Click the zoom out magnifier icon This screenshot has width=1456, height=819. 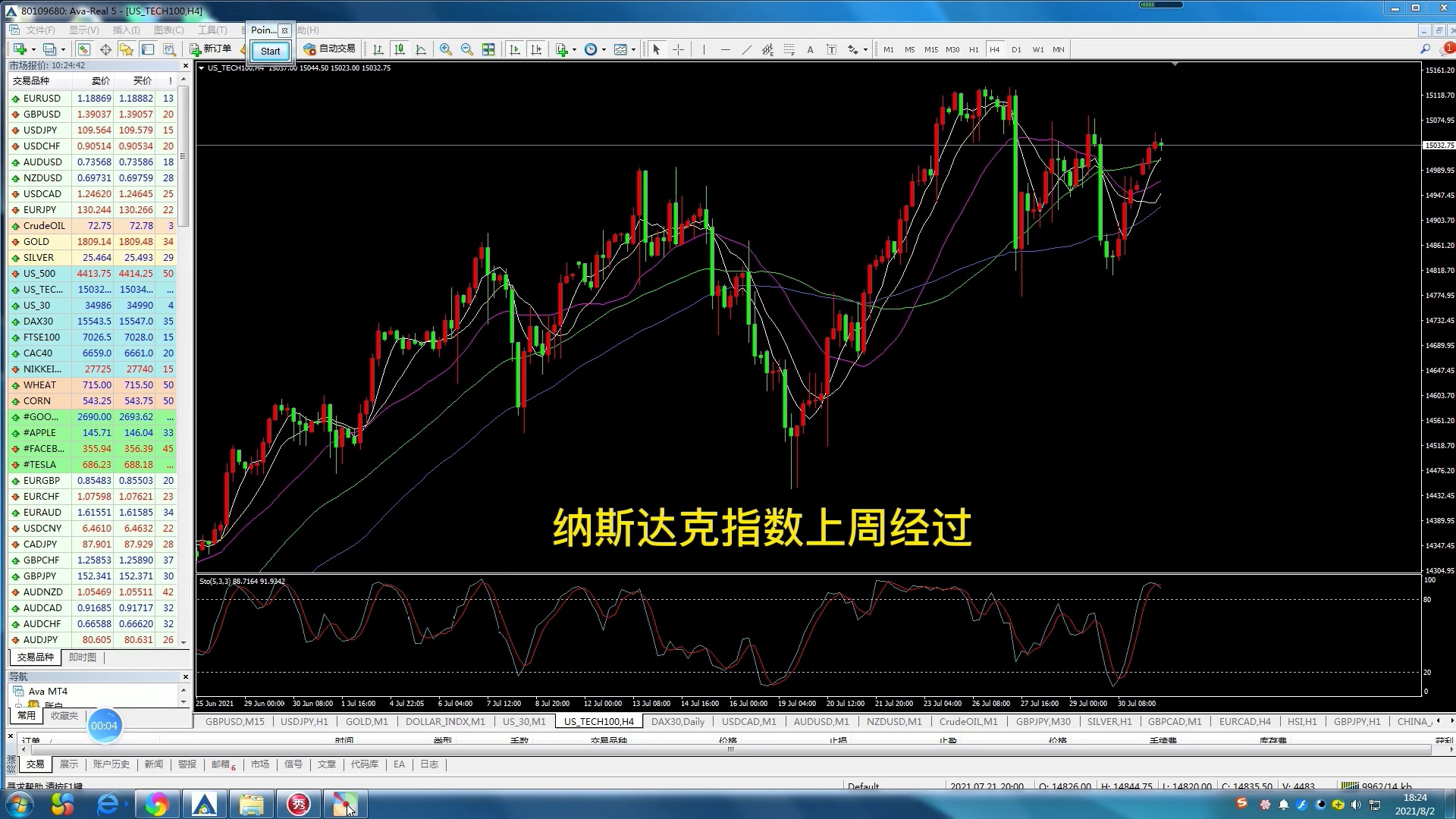tap(467, 49)
